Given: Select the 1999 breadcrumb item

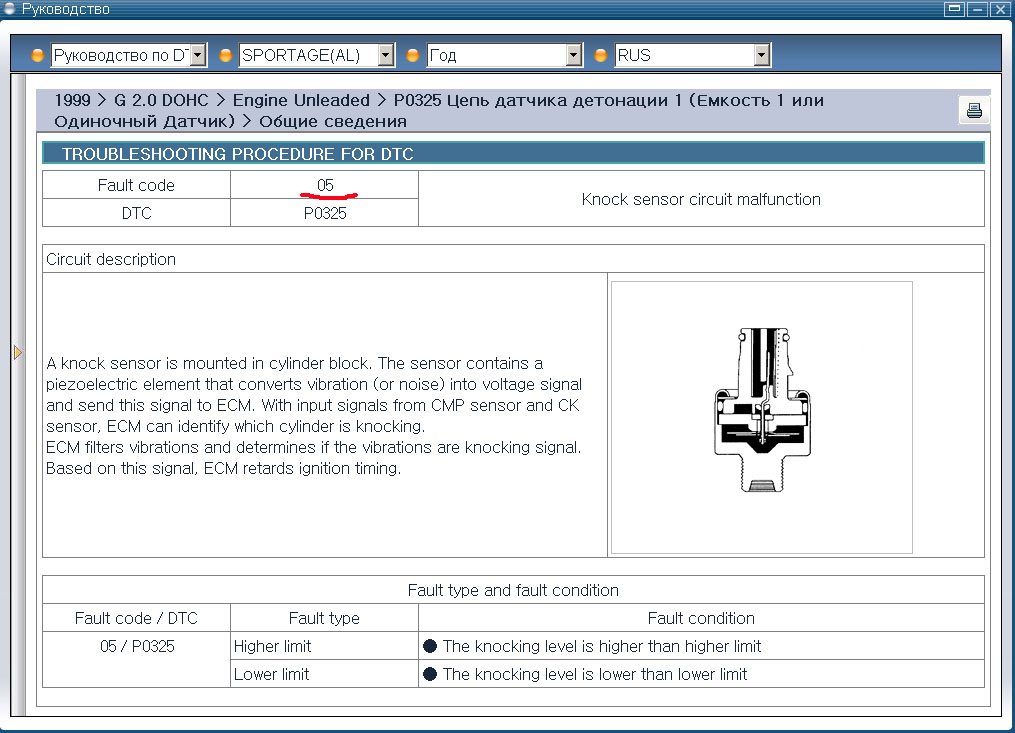Looking at the screenshot, I should click(x=73, y=101).
